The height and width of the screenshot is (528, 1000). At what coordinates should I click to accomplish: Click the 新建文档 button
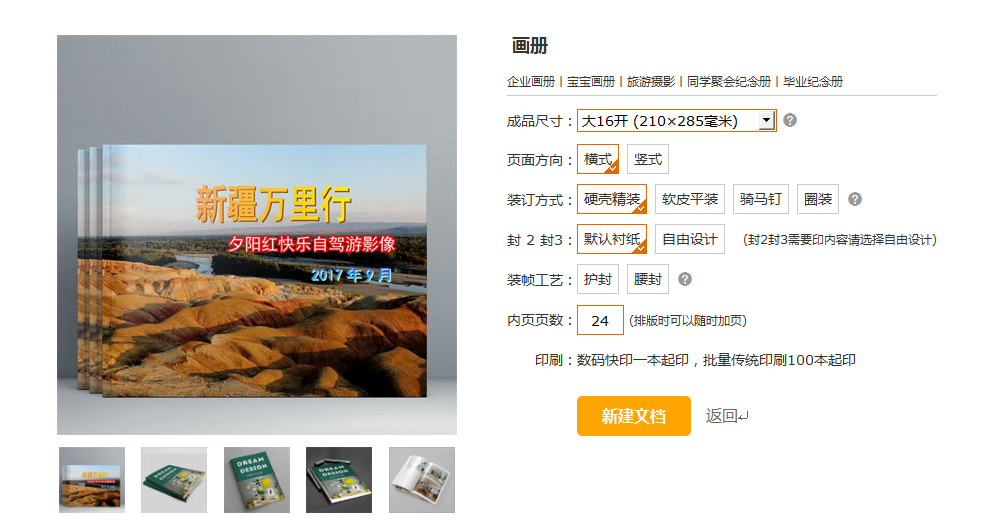[634, 416]
